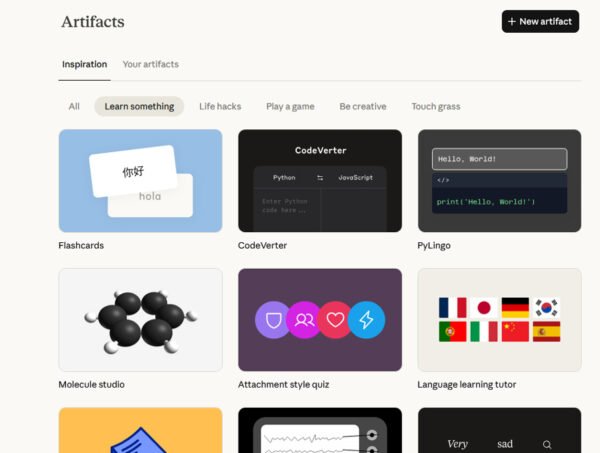Click the blue lightning bolt icon

[367, 320]
